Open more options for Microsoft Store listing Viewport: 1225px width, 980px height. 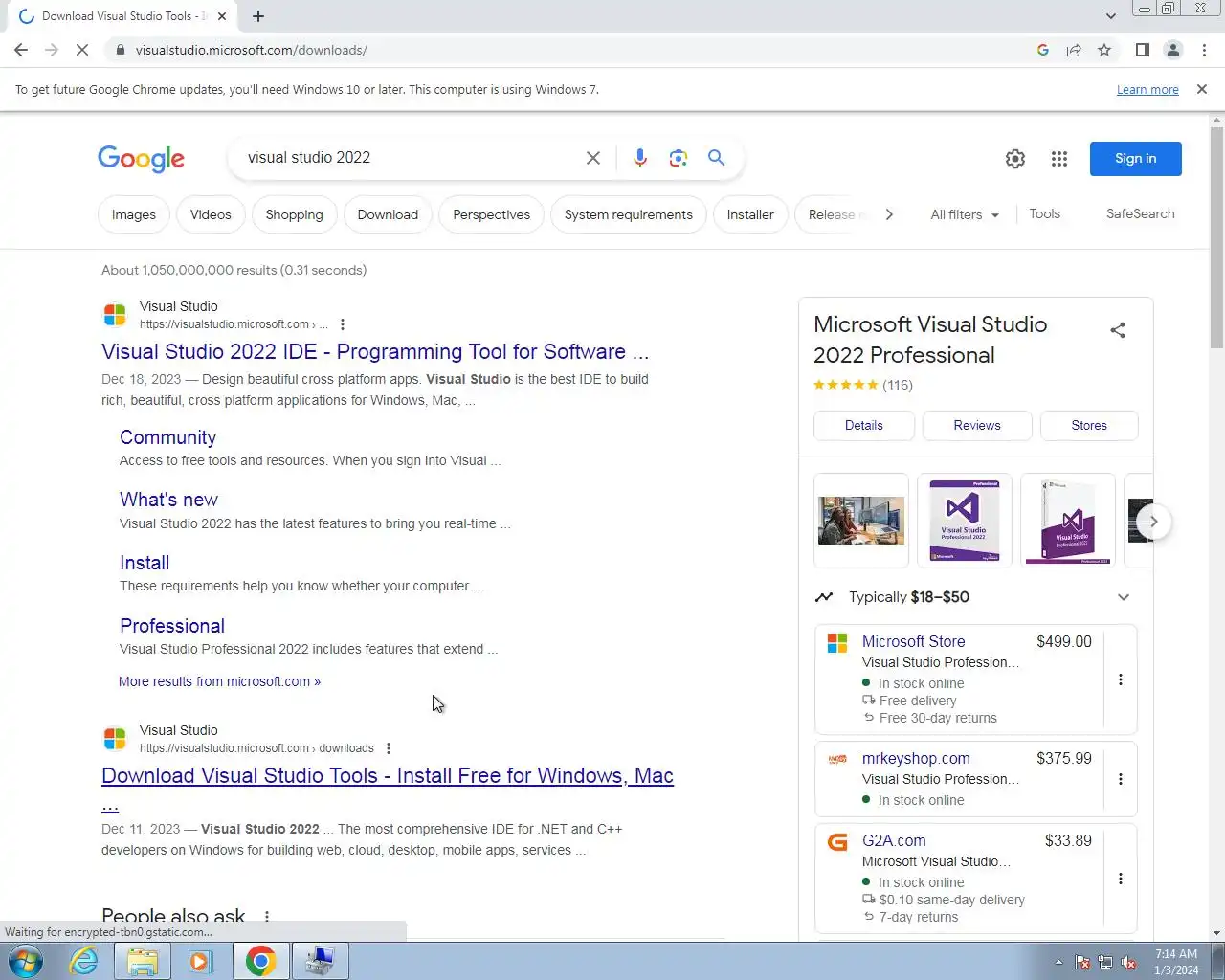[x=1121, y=679]
